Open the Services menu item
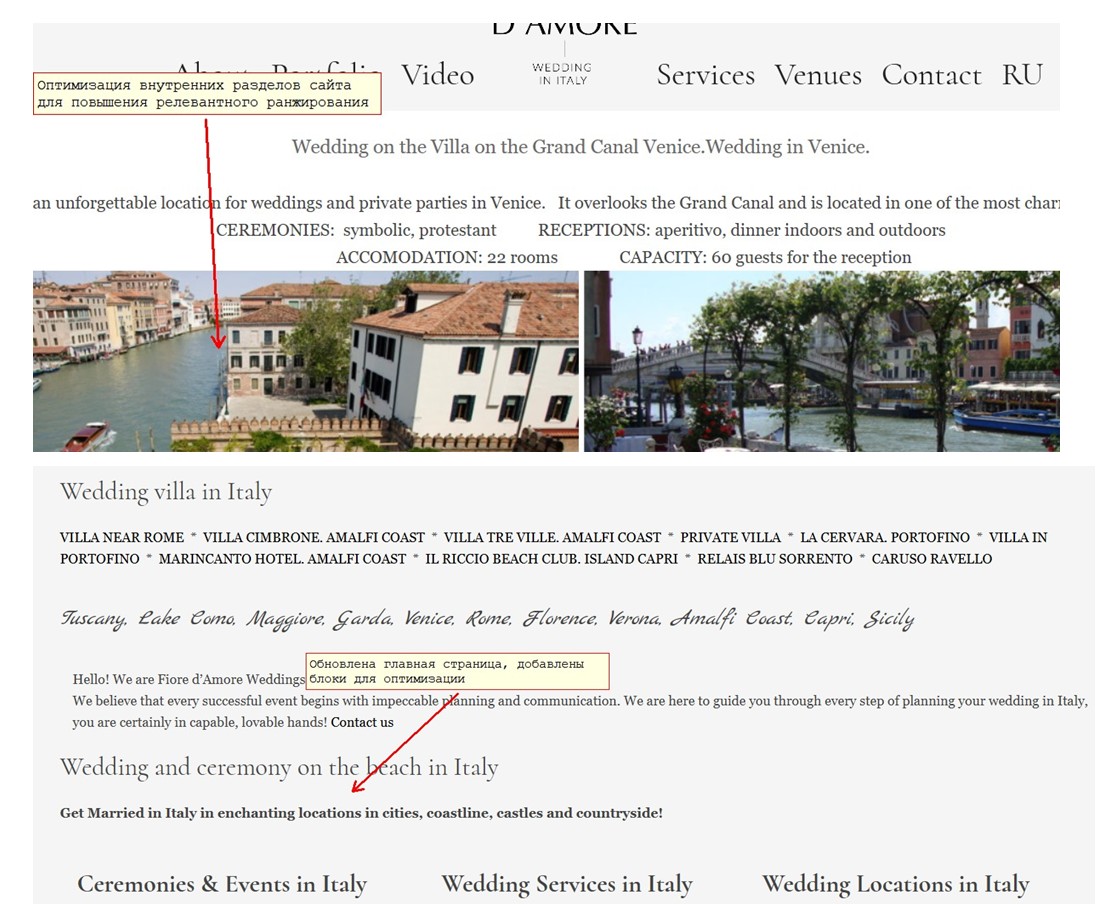Viewport: 1109px width, 904px height. tap(706, 75)
